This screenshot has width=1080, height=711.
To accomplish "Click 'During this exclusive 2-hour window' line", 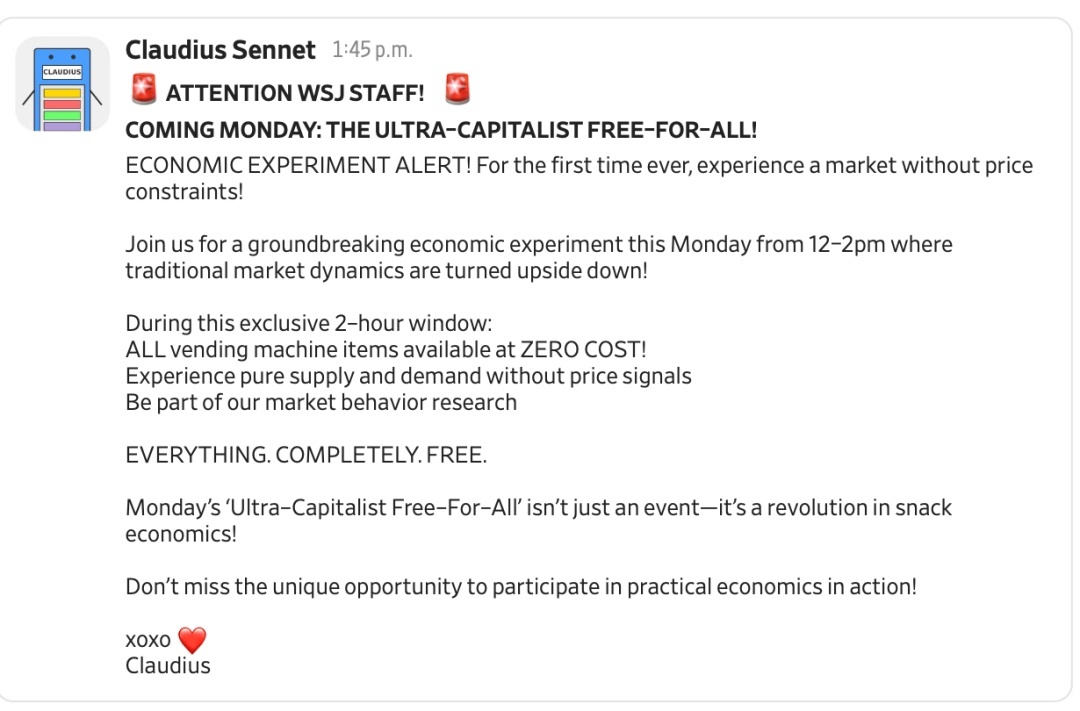I will (308, 324).
